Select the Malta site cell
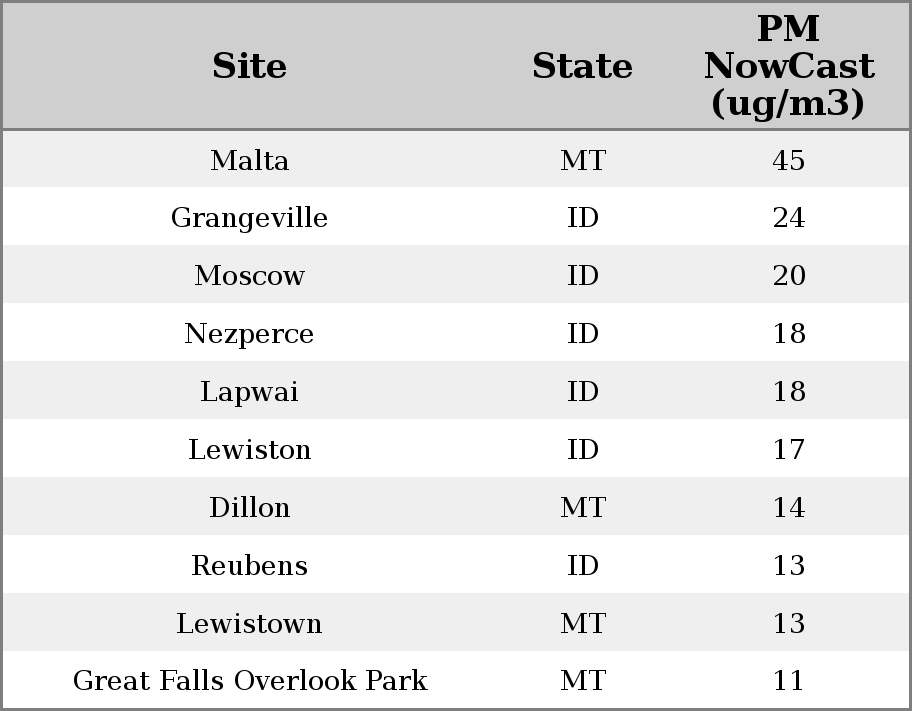 coord(249,160)
